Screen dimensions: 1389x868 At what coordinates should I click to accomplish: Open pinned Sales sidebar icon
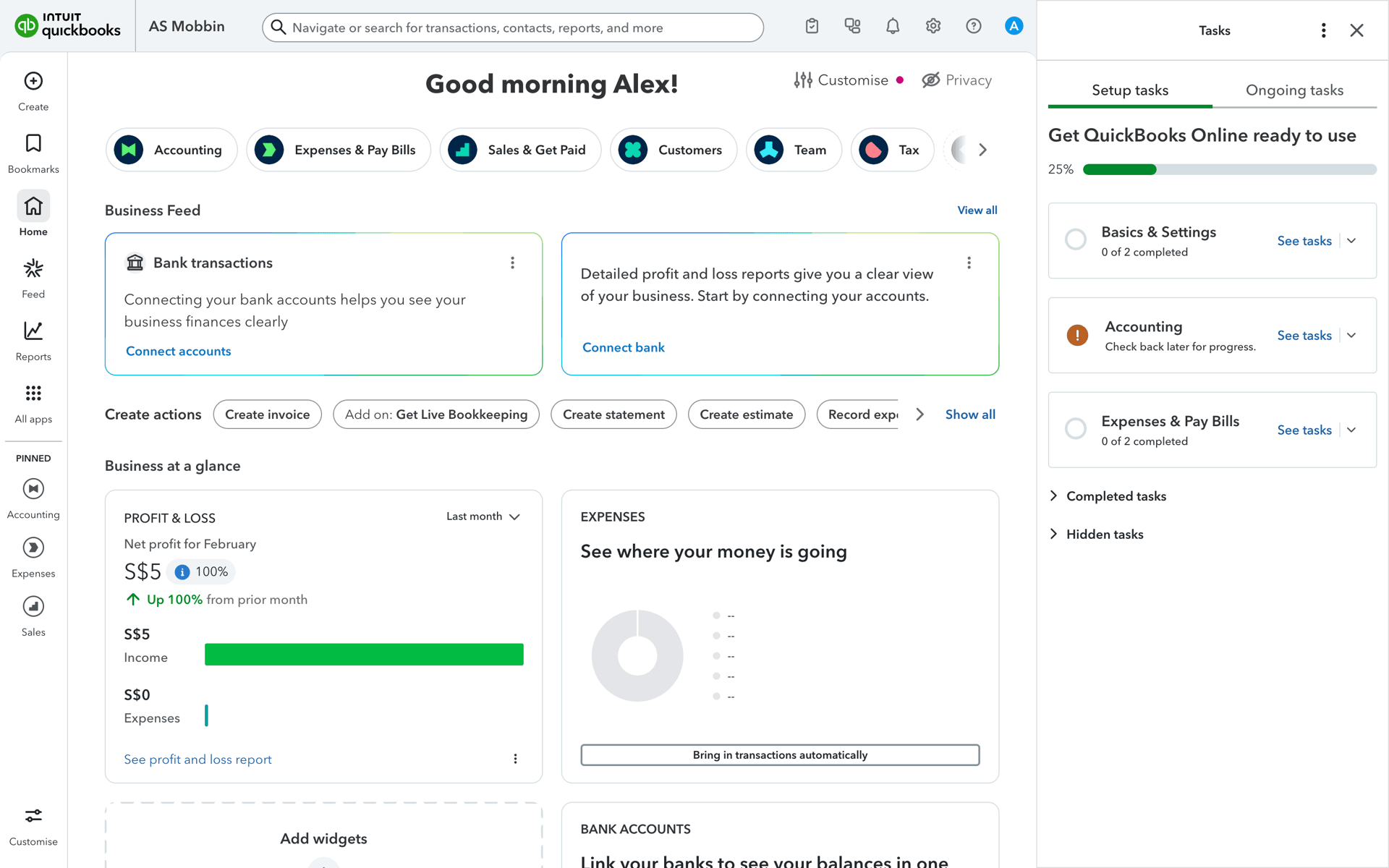coord(33,606)
